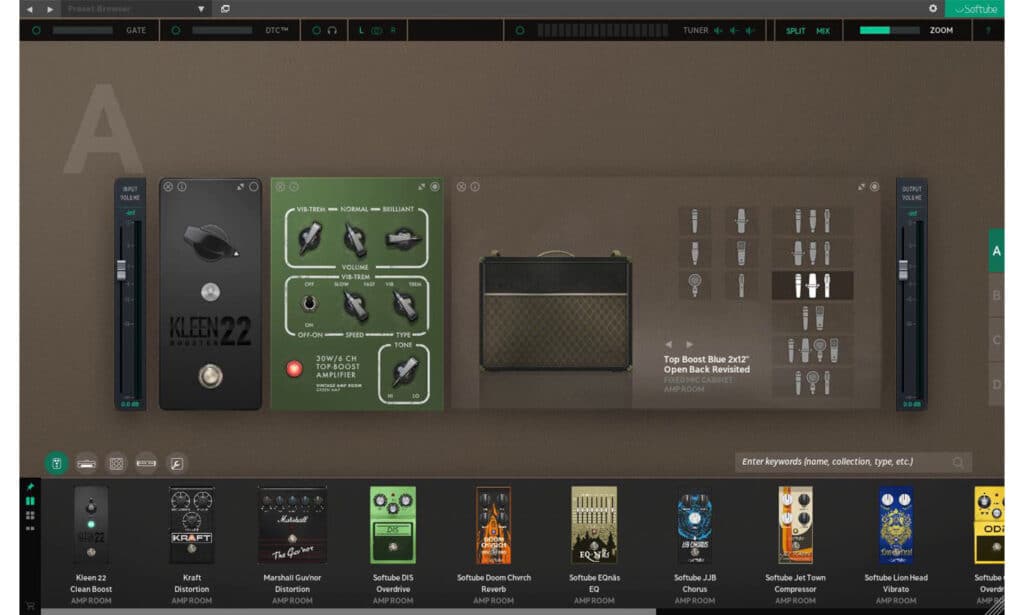
Task: Focus the keyword search field
Action: [854, 462]
